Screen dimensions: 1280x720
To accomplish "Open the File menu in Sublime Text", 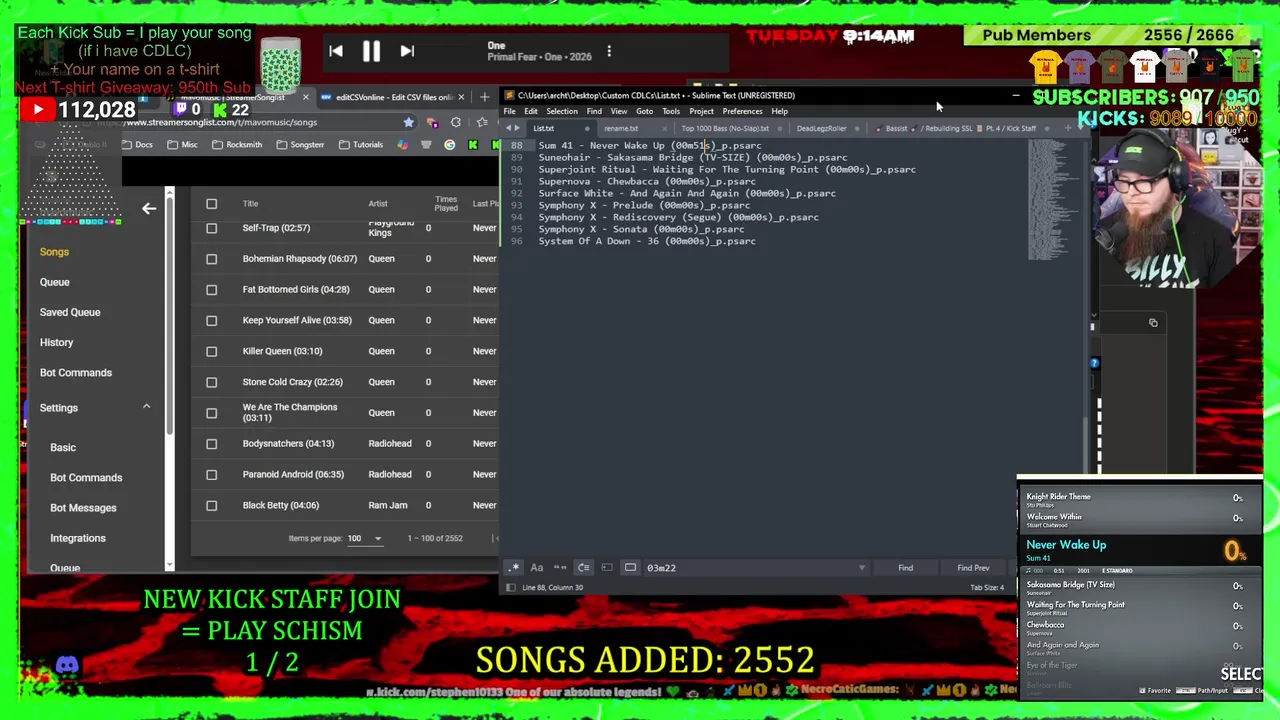I will point(510,111).
